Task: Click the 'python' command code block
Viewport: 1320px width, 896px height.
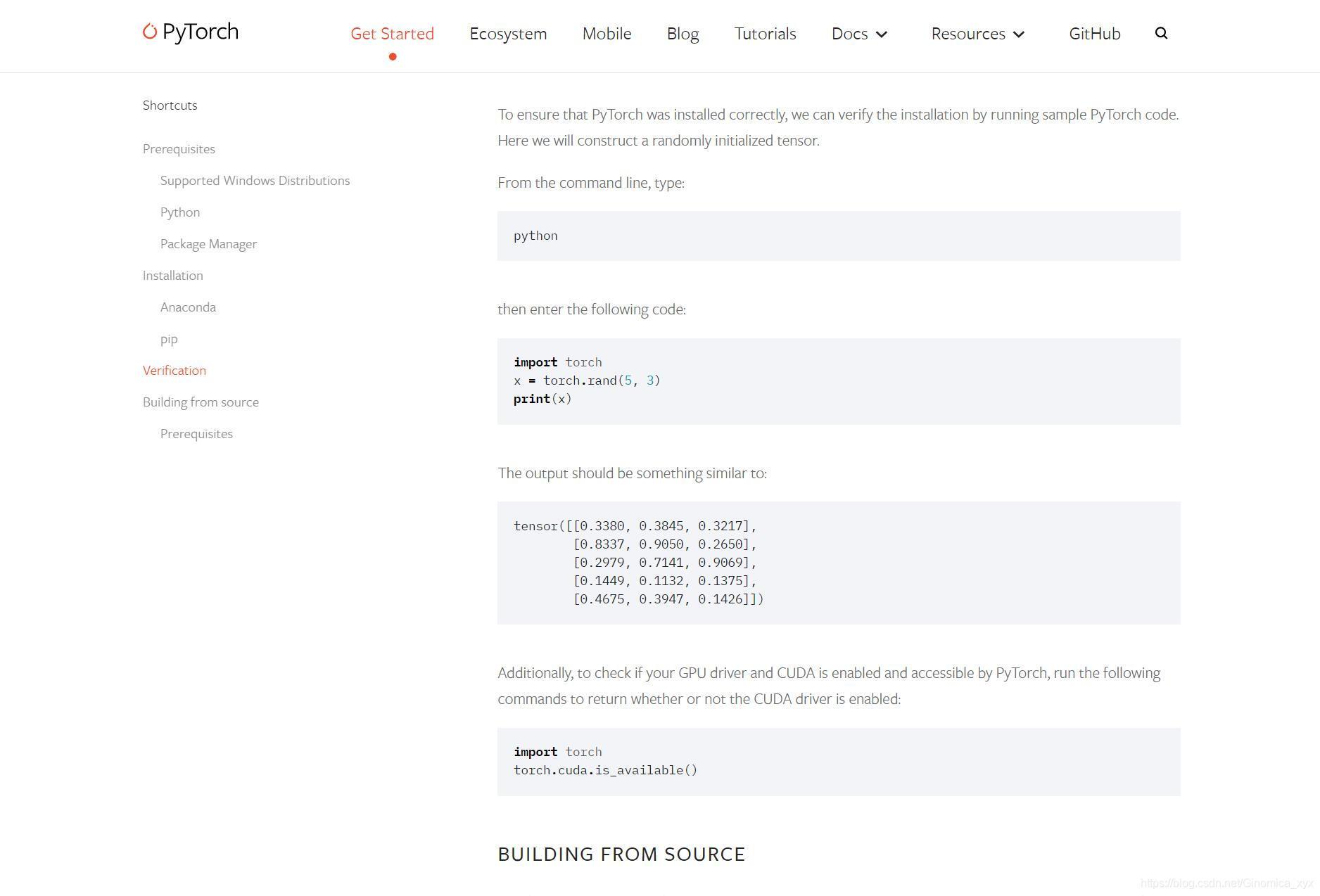Action: point(839,236)
